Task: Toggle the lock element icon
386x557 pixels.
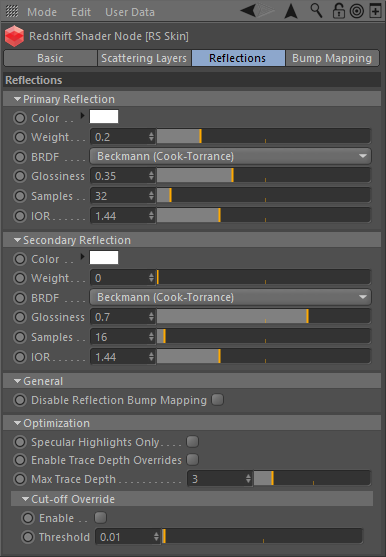Action: (338, 11)
